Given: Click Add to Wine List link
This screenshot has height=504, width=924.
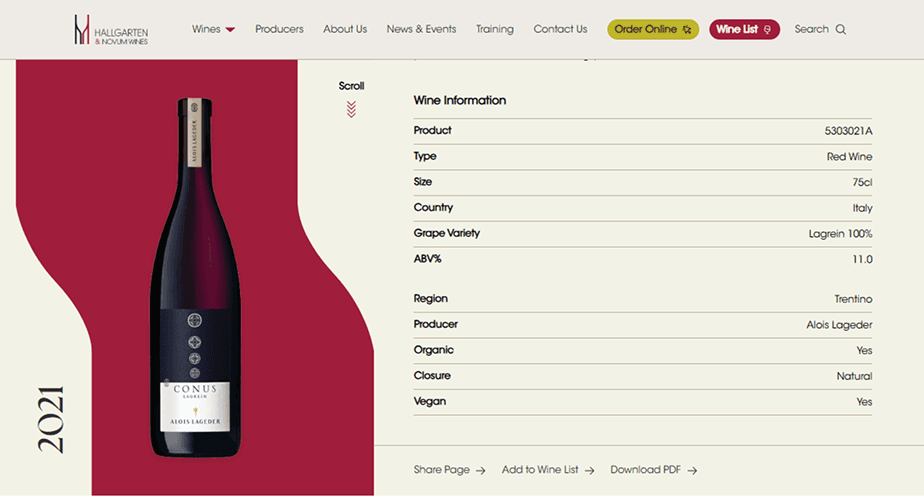Looking at the screenshot, I should (540, 470).
